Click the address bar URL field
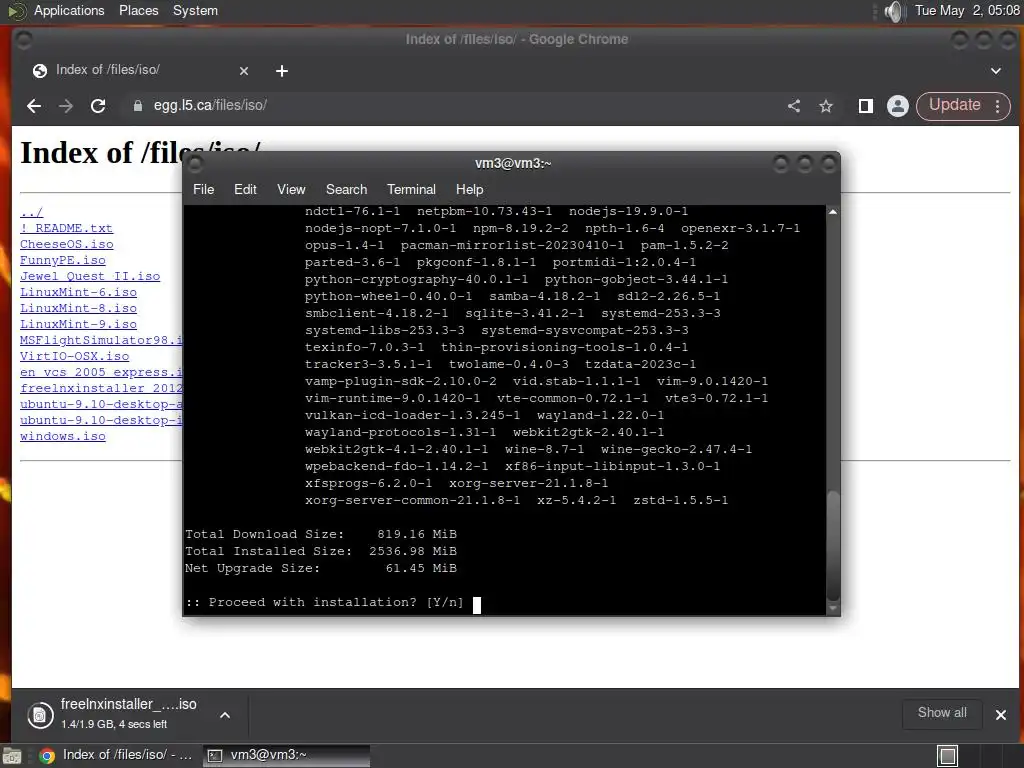This screenshot has height=768, width=1024. 451,106
